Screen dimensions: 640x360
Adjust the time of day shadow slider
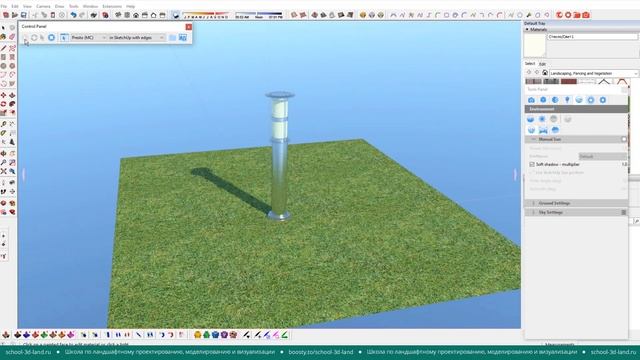[258, 15]
